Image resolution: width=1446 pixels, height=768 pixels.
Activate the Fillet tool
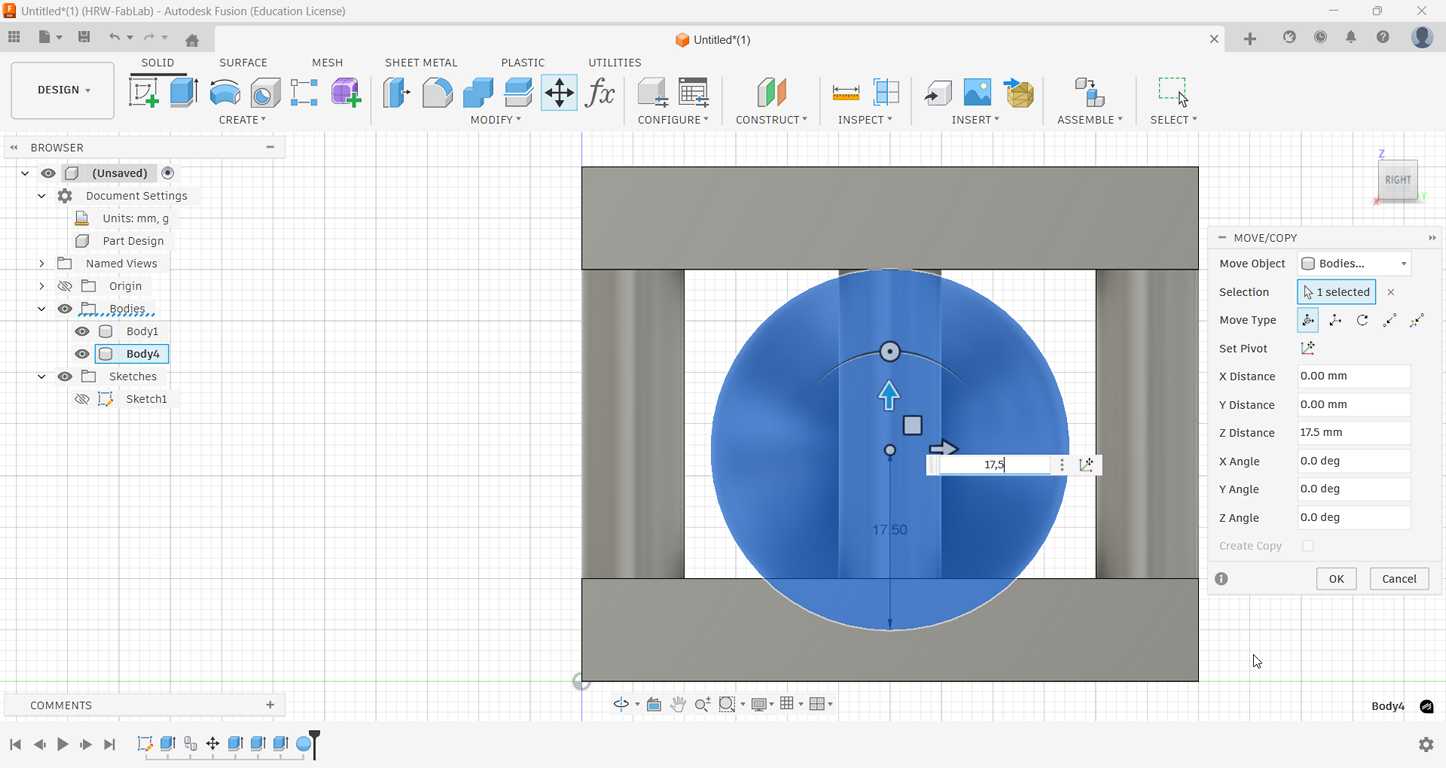[x=437, y=93]
